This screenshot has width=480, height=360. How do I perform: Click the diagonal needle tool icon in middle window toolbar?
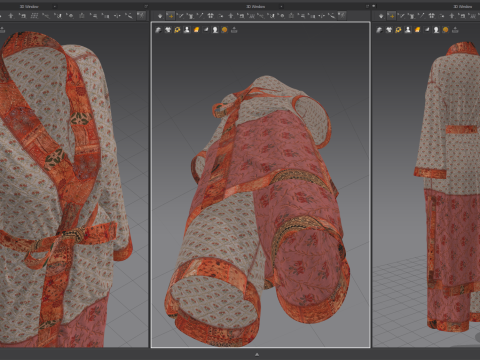pos(200,16)
